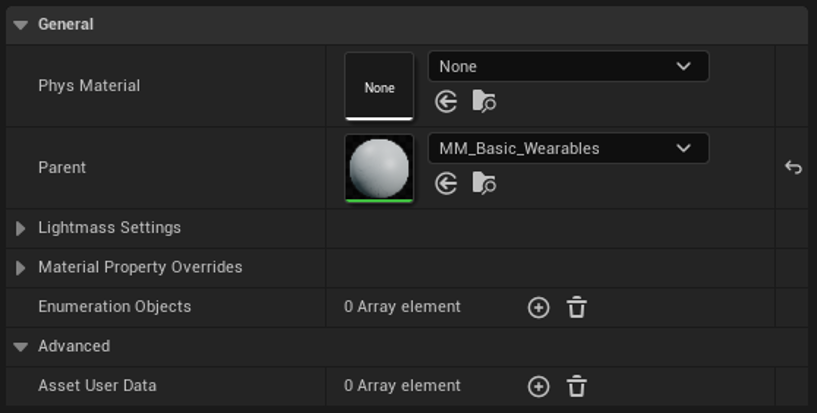The height and width of the screenshot is (413, 817).
Task: Add element to Enumeration Objects array
Action: [x=538, y=307]
